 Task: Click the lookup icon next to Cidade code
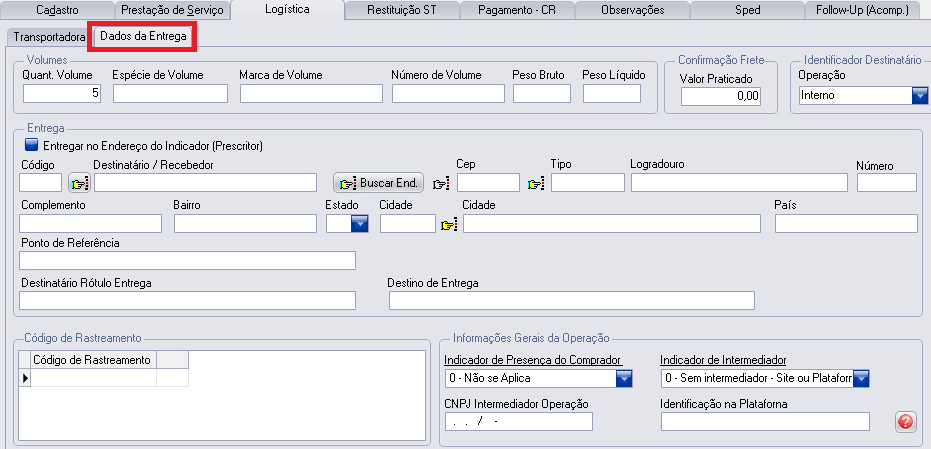click(448, 224)
